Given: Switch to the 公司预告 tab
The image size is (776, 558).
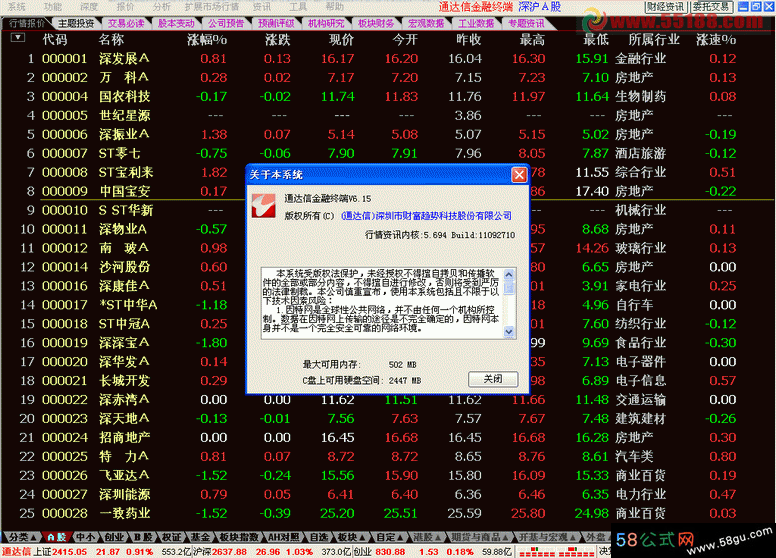Looking at the screenshot, I should (226, 23).
